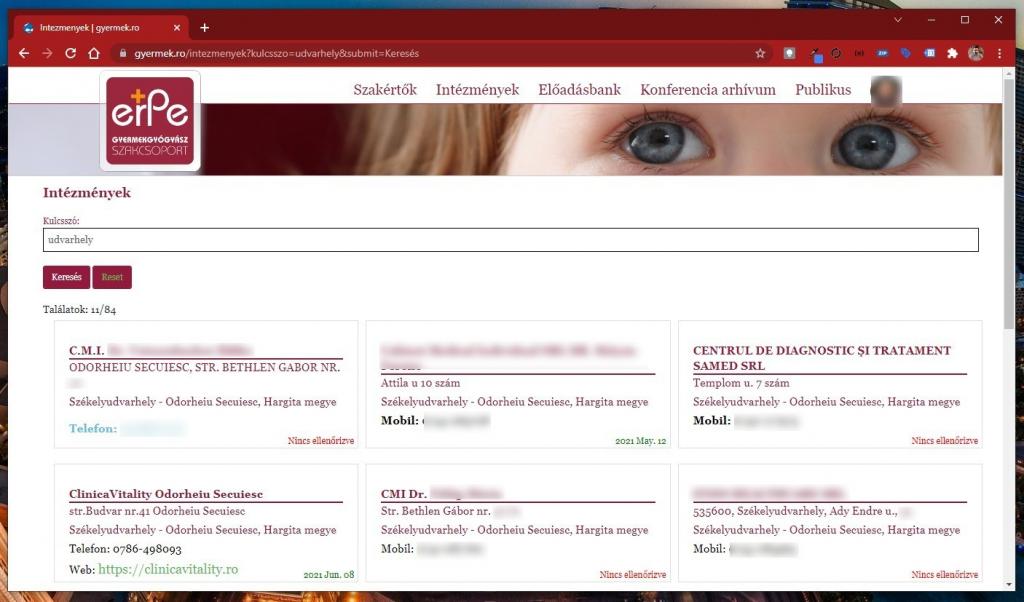Open Chrome's three-dot menu
This screenshot has width=1024, height=602.
pyautogui.click(x=999, y=53)
